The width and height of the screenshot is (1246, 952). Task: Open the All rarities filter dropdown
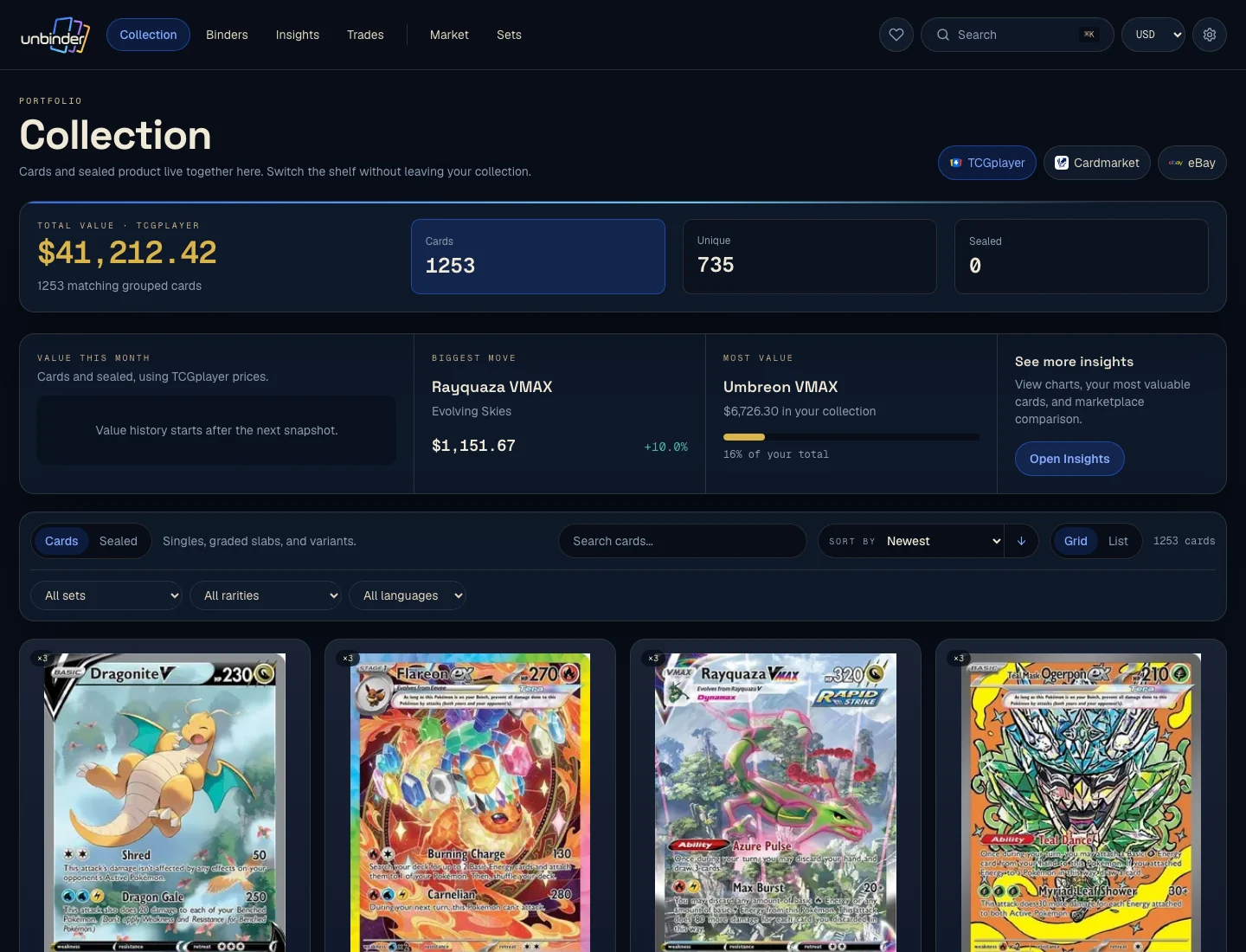pyautogui.click(x=266, y=595)
